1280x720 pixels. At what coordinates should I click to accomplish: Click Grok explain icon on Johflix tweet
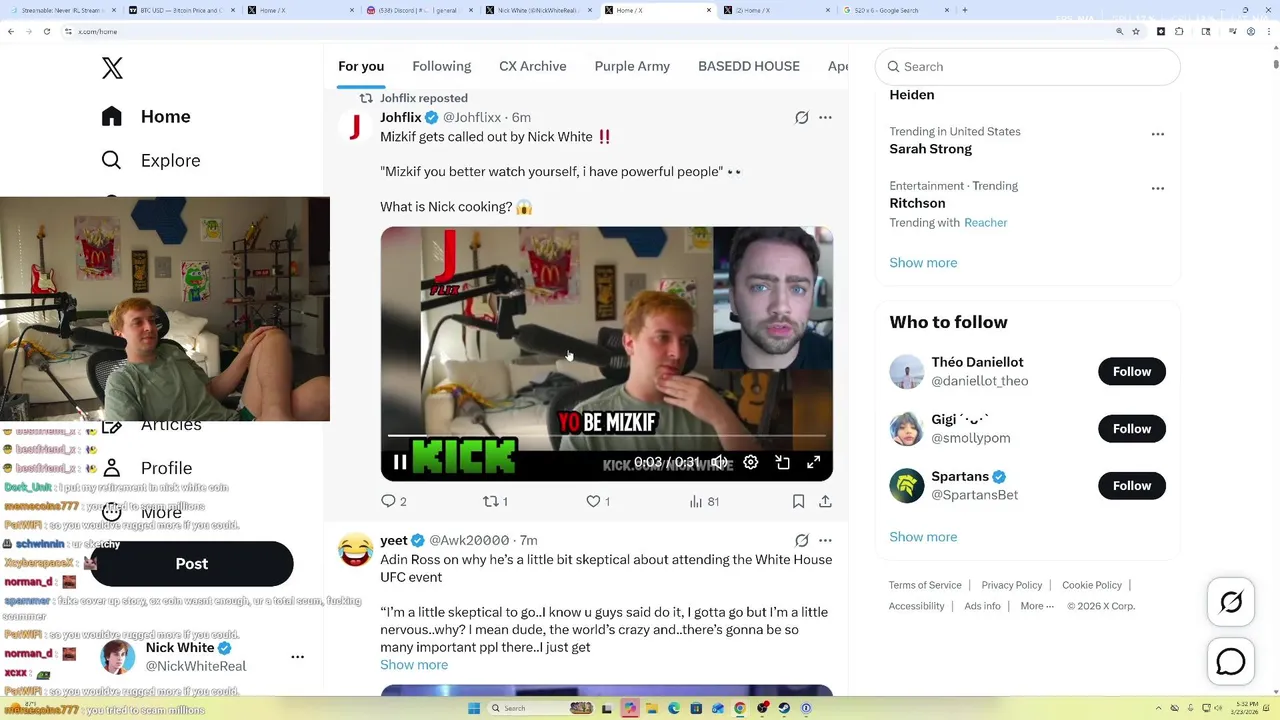point(801,117)
